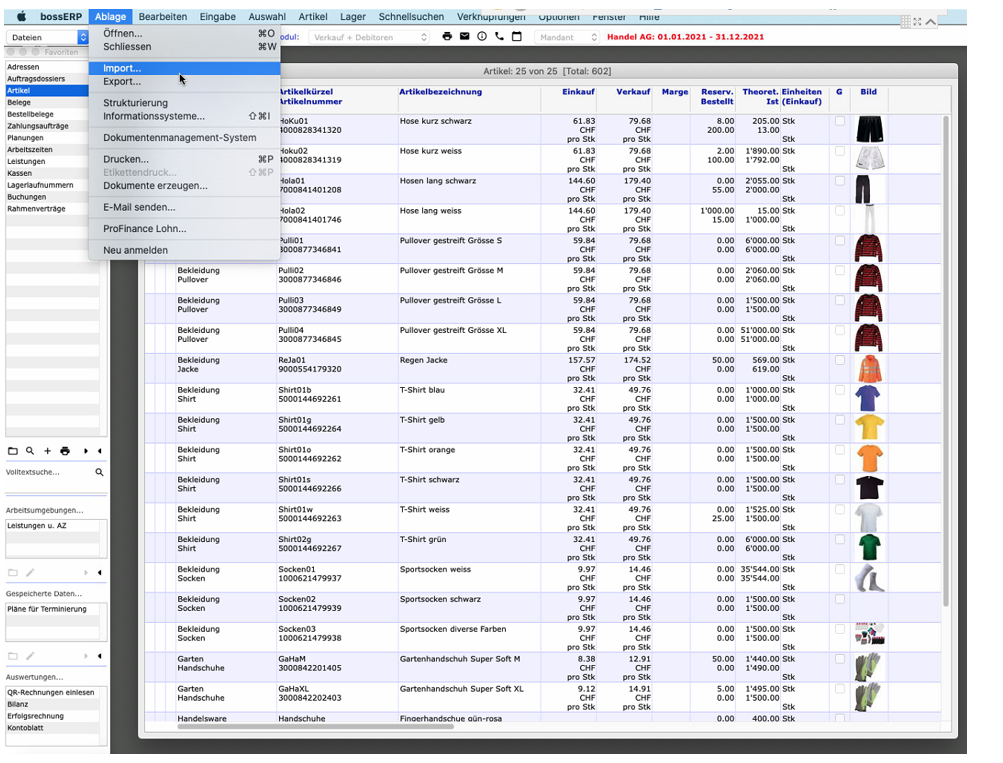Click the plus icon in the sidebar toolbar

pos(47,452)
